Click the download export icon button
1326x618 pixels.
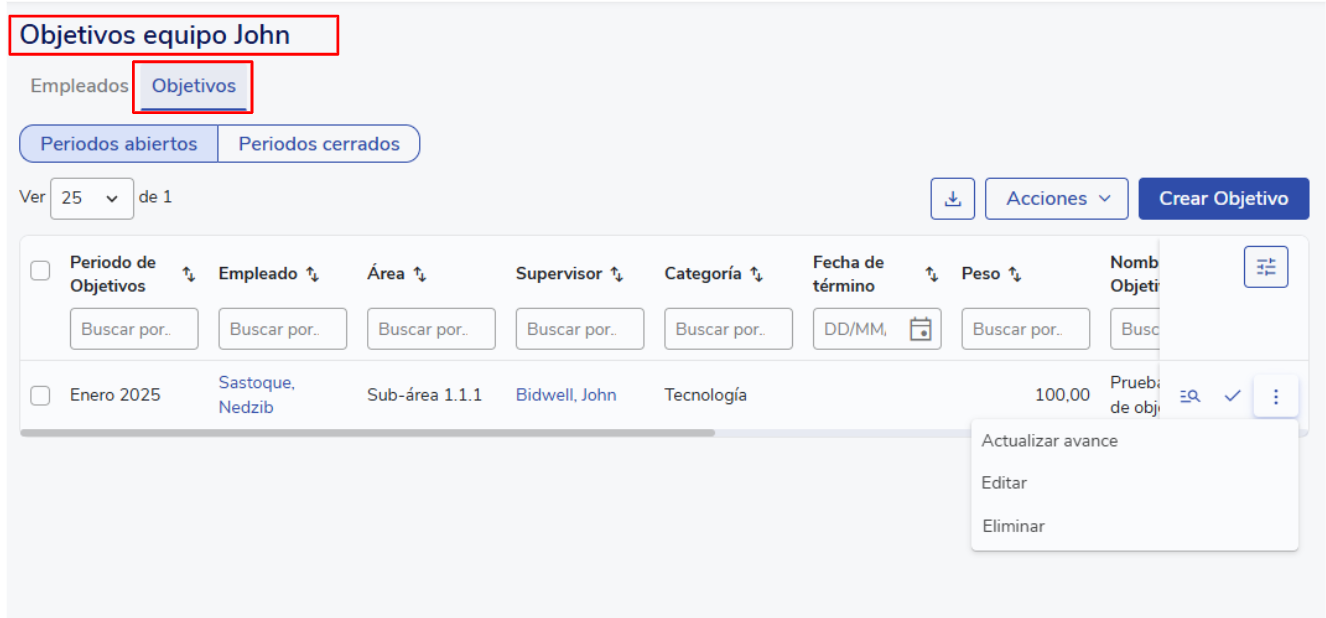(952, 198)
